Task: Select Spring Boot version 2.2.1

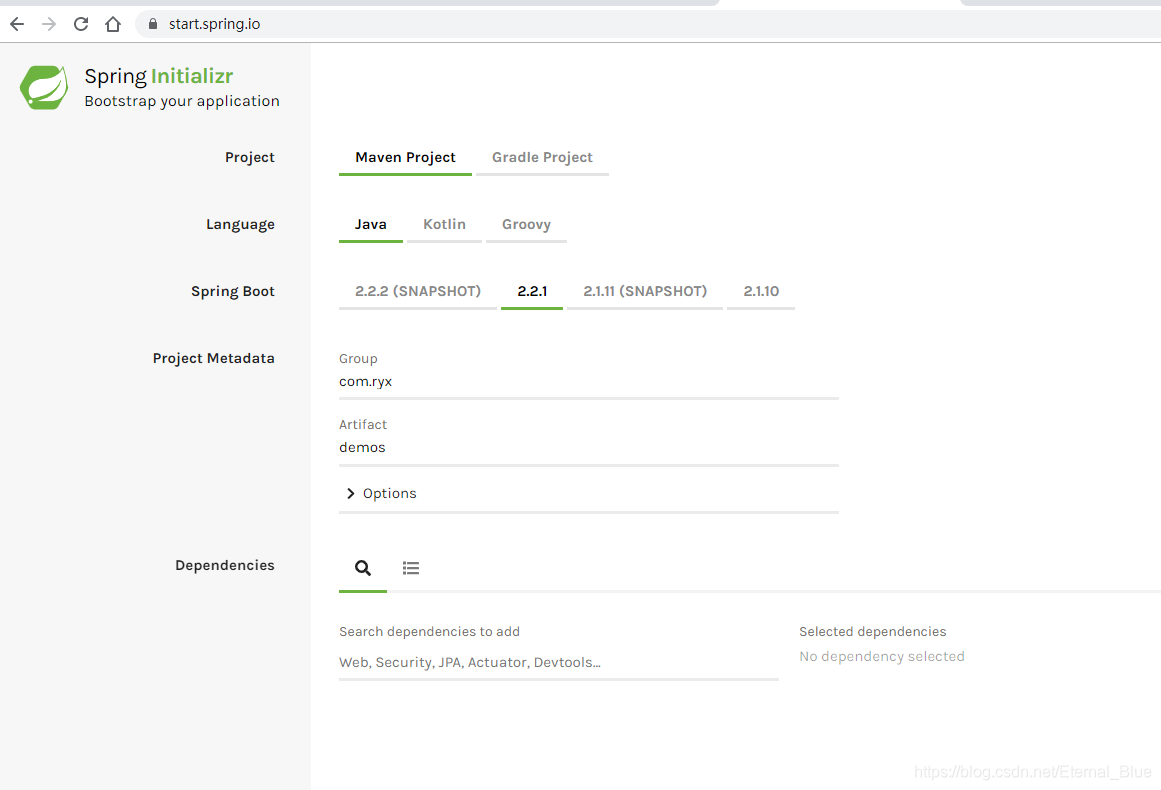Action: pos(532,292)
